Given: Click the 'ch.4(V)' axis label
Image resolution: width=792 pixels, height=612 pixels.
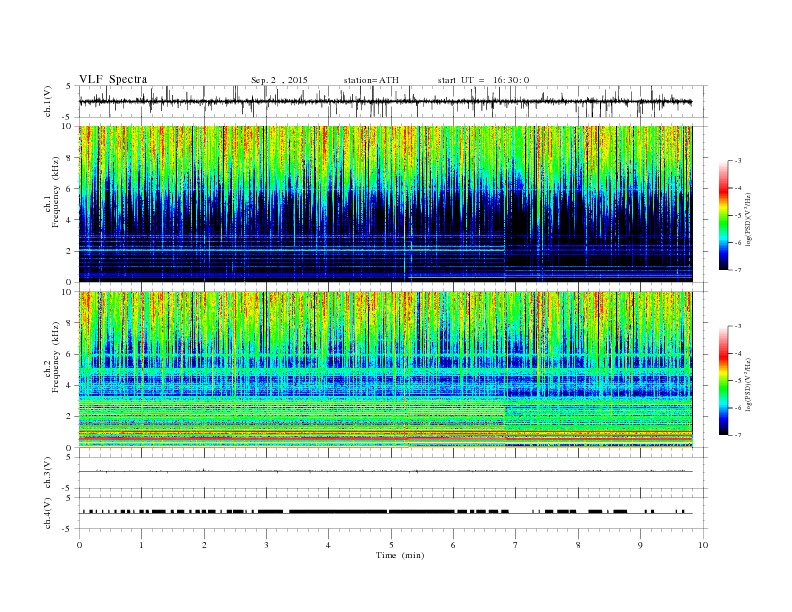Looking at the screenshot, I should pyautogui.click(x=47, y=513).
